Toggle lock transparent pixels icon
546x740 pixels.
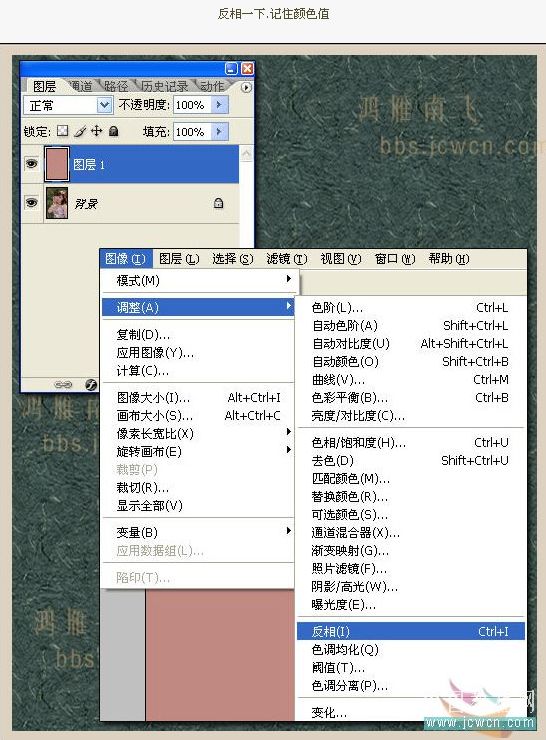[x=62, y=131]
